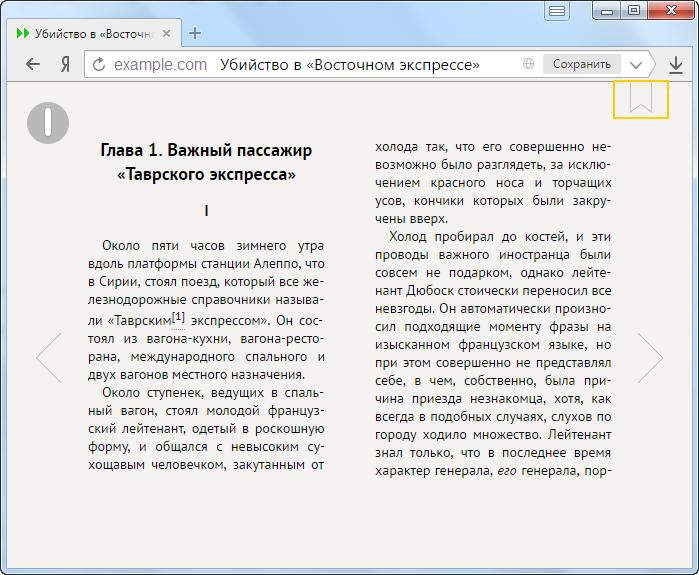
Task: Go to previous page with left chevron
Action: pyautogui.click(x=49, y=358)
